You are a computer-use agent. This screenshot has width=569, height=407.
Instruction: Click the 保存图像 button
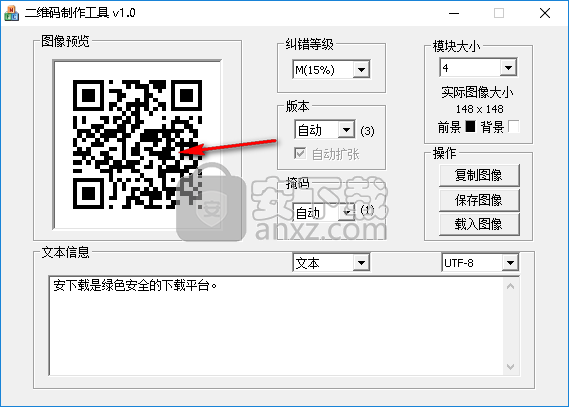pos(479,200)
